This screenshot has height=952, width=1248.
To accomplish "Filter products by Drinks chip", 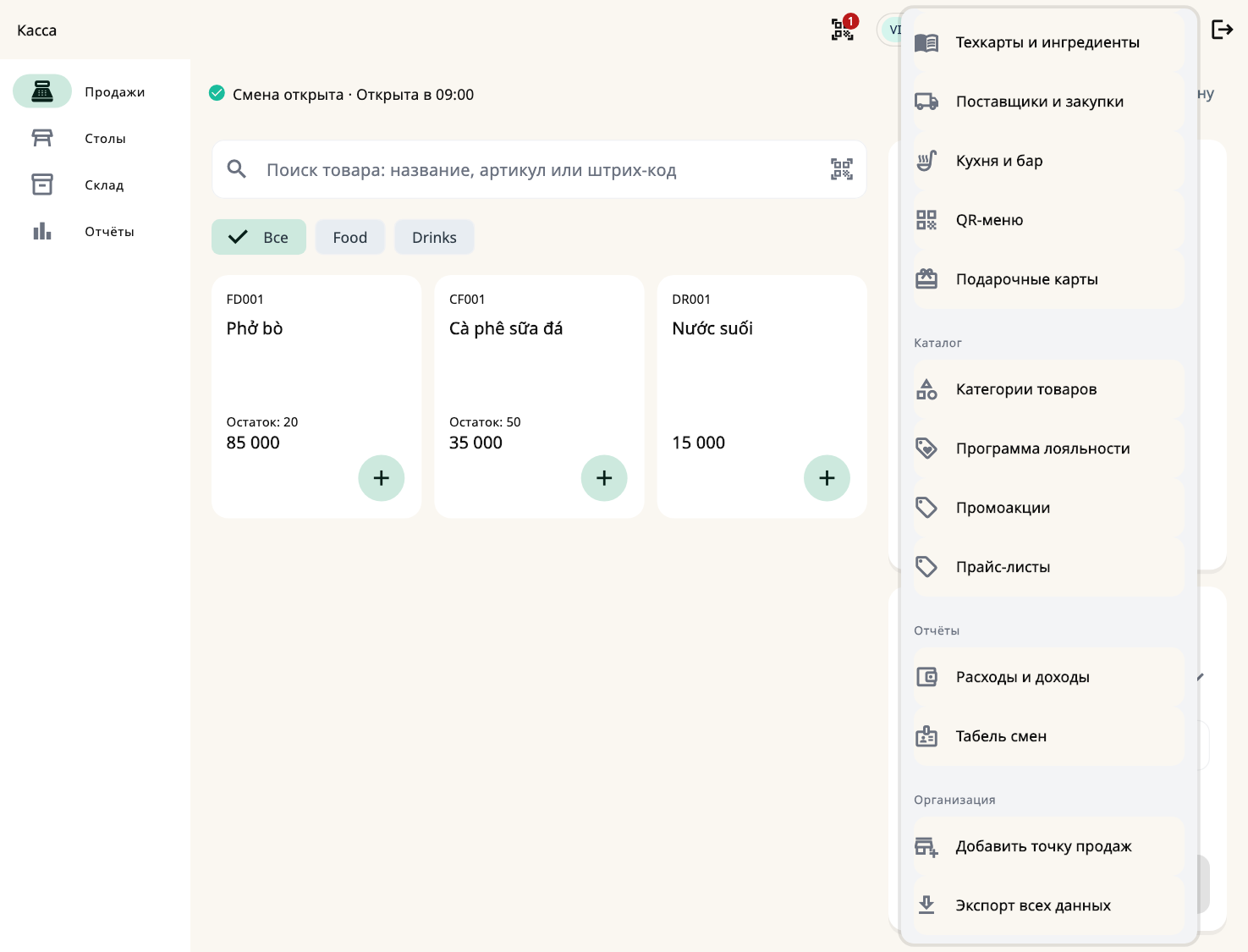I will [434, 237].
